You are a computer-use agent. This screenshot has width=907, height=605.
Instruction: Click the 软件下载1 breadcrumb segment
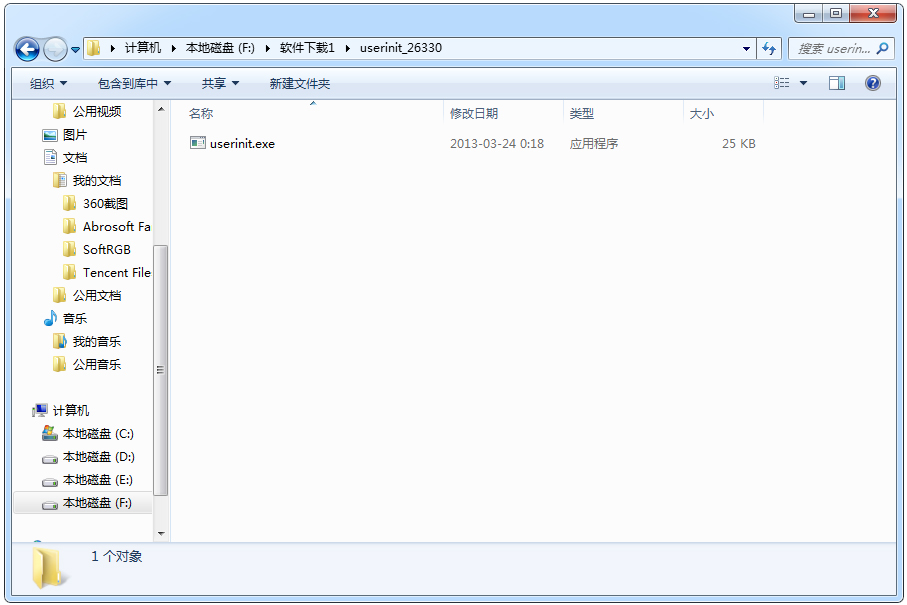[307, 48]
